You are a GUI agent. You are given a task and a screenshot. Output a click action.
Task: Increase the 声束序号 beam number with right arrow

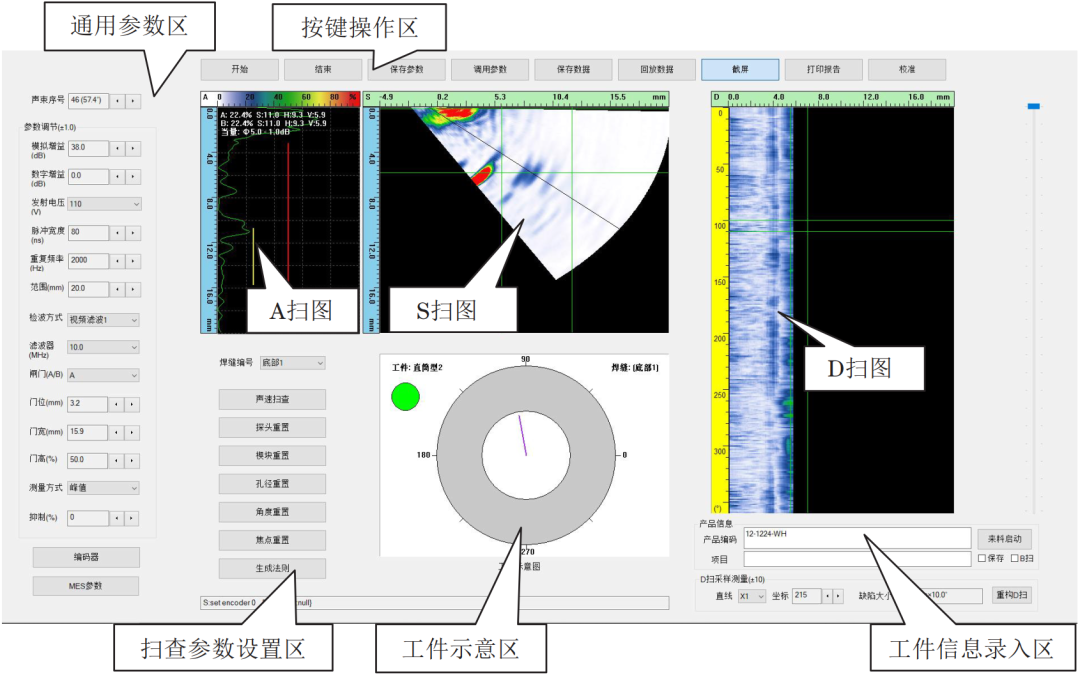(132, 101)
